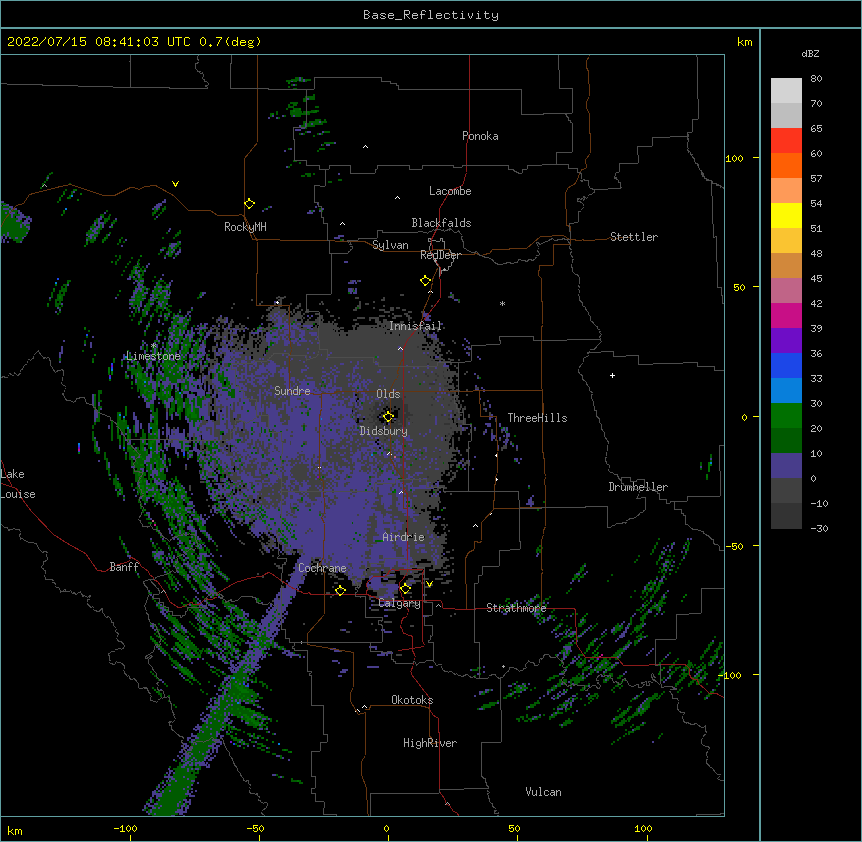Click the km label at top right
The width and height of the screenshot is (862, 842).
click(745, 42)
